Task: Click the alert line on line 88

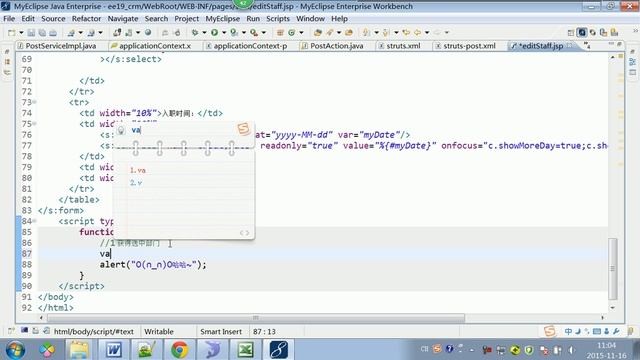Action: click(x=153, y=264)
